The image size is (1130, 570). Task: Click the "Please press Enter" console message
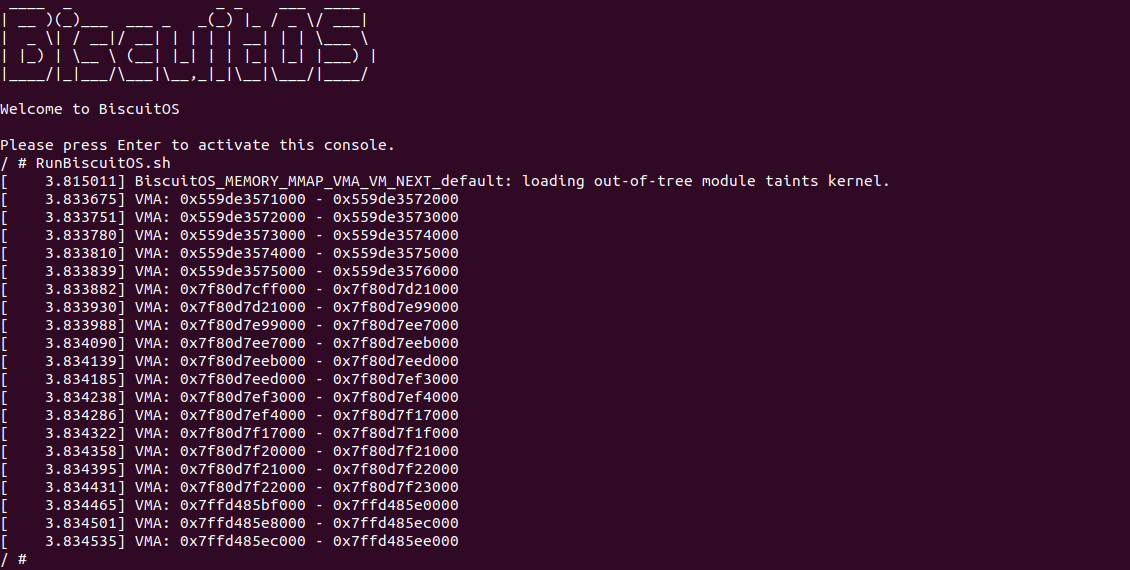(198, 145)
